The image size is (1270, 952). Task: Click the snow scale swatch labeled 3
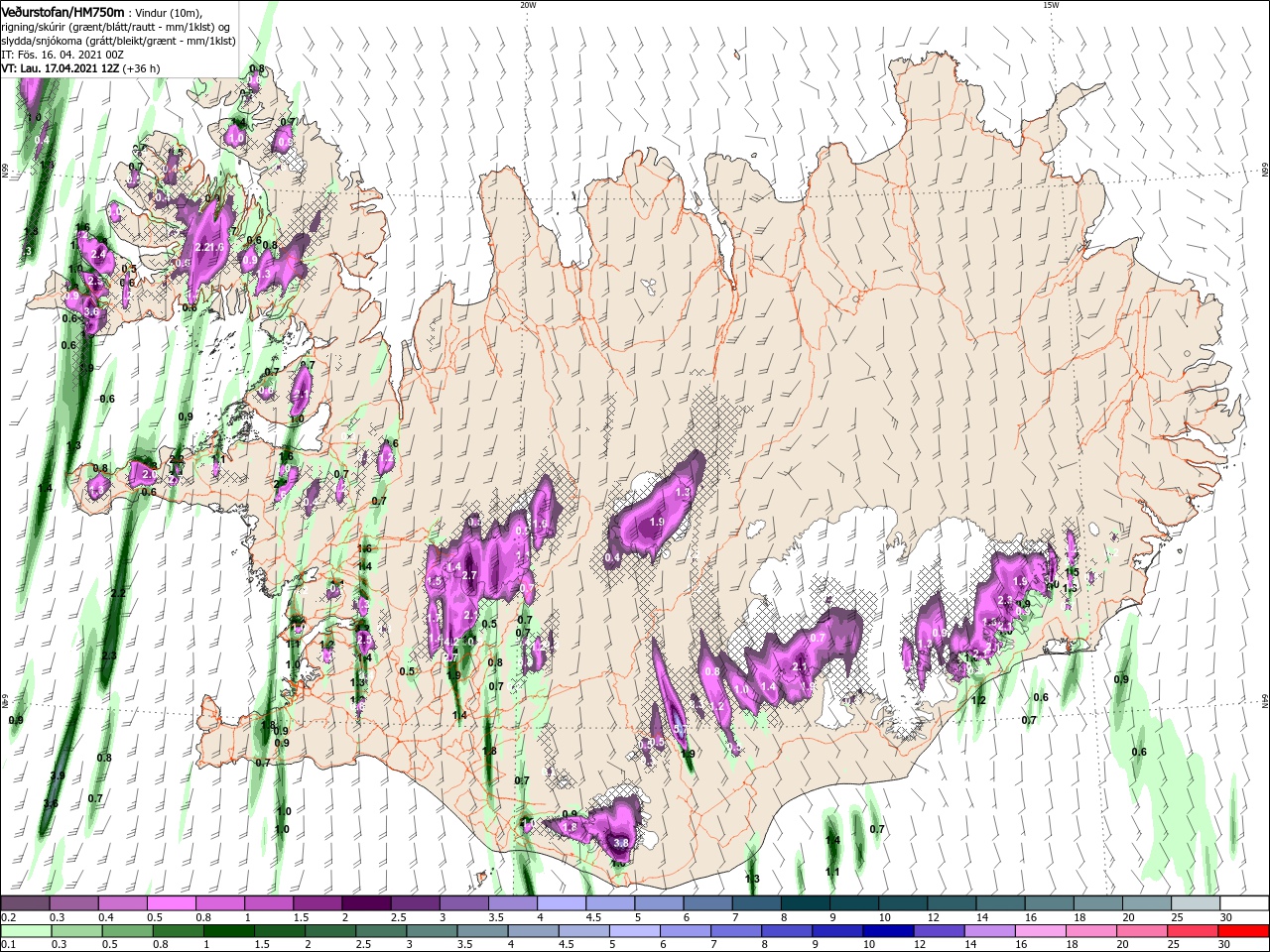pyautogui.click(x=463, y=903)
